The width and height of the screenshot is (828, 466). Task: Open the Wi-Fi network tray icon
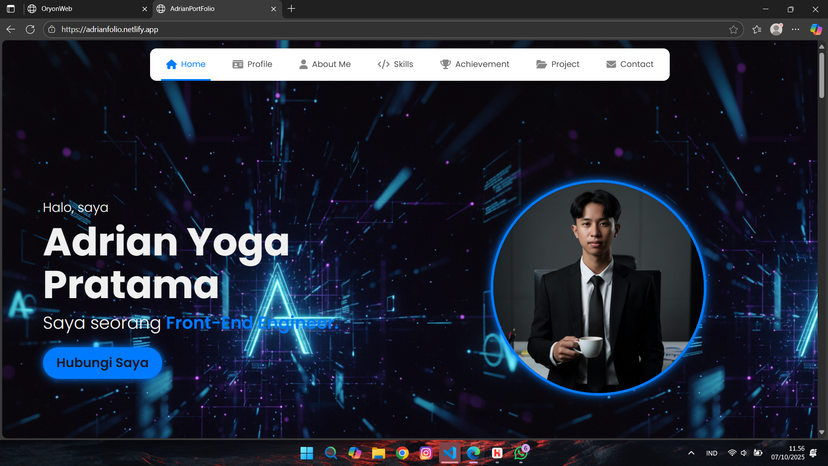tap(732, 453)
